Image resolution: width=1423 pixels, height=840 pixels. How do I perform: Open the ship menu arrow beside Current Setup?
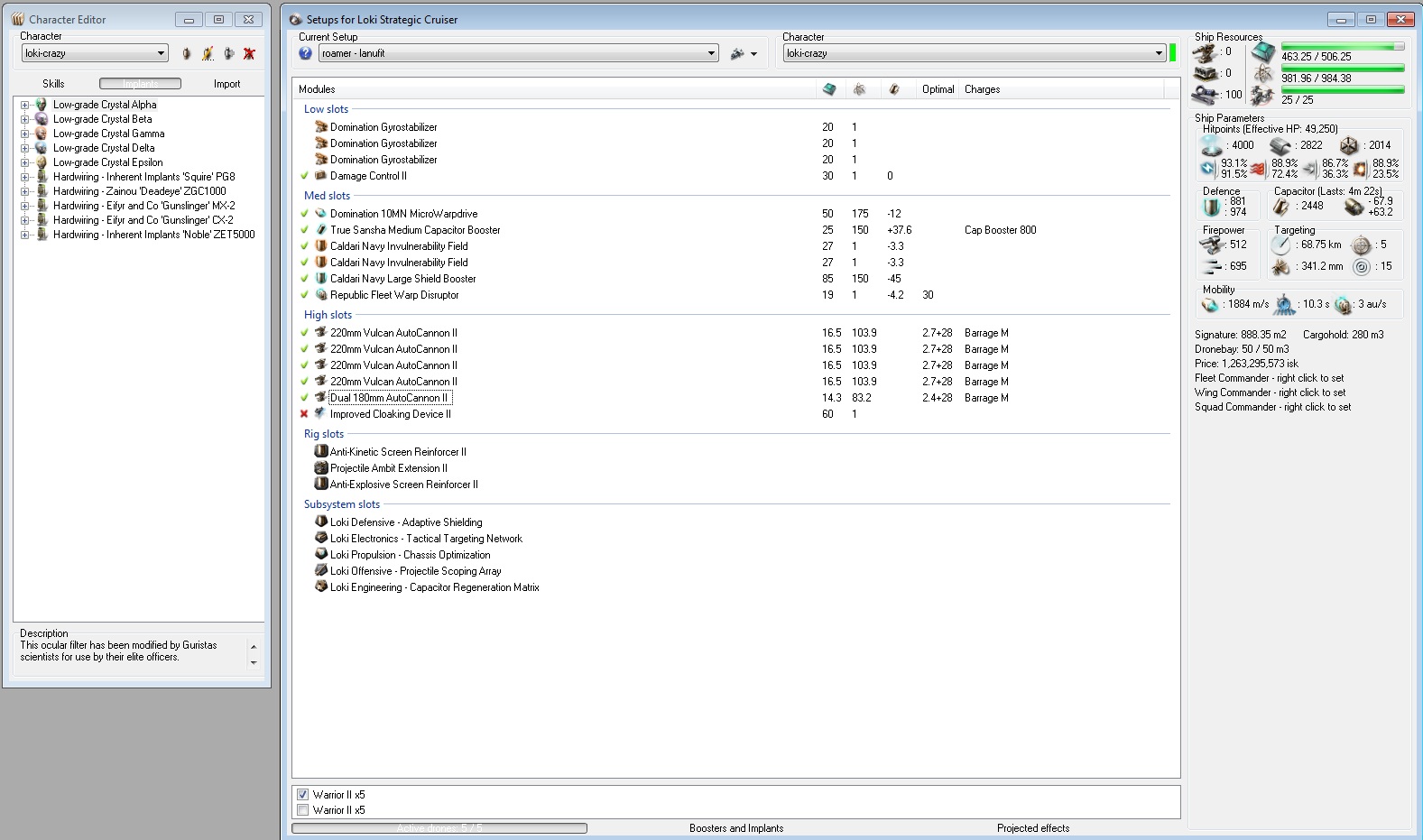click(754, 54)
